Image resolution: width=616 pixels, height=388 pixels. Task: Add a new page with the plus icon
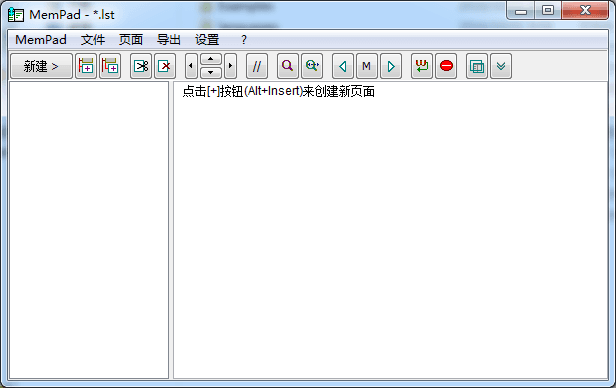(x=86, y=66)
